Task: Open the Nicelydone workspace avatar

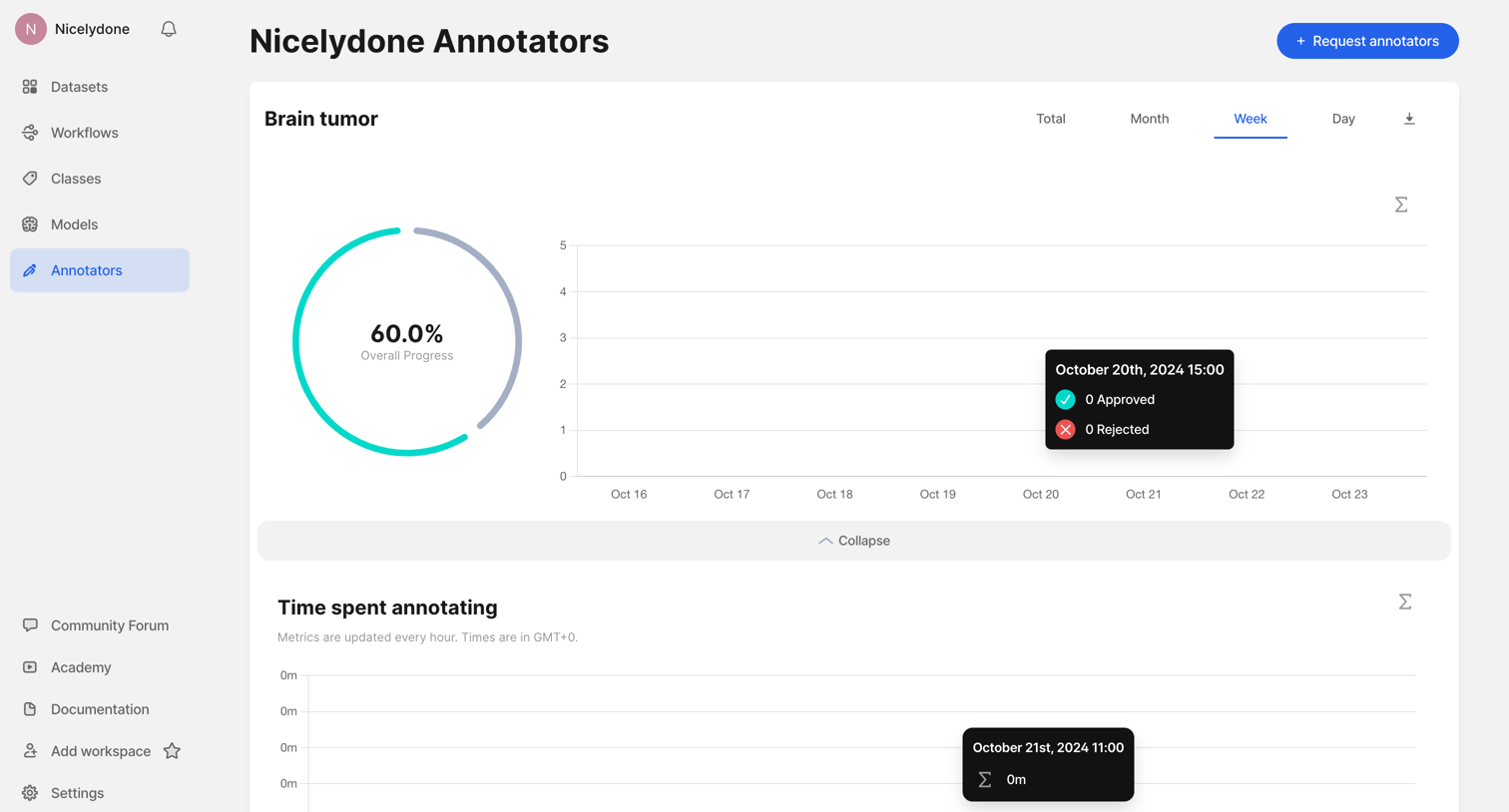Action: point(31,29)
